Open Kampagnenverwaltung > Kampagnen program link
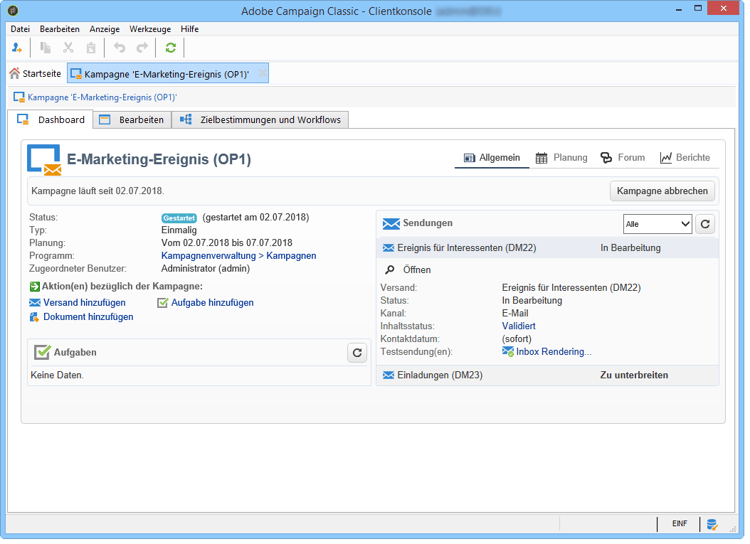 pyautogui.click(x=239, y=256)
